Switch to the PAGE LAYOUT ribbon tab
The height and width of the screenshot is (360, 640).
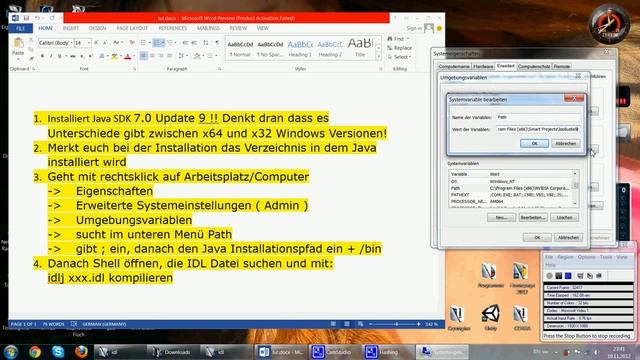pyautogui.click(x=132, y=28)
